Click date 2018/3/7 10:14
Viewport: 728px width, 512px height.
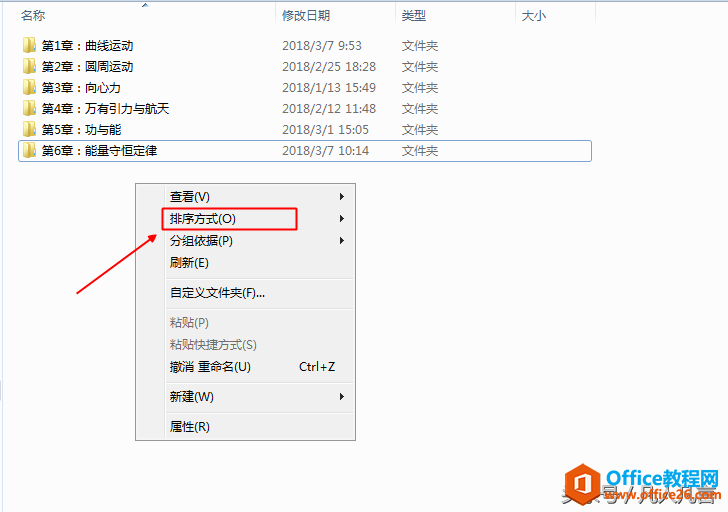(325, 150)
